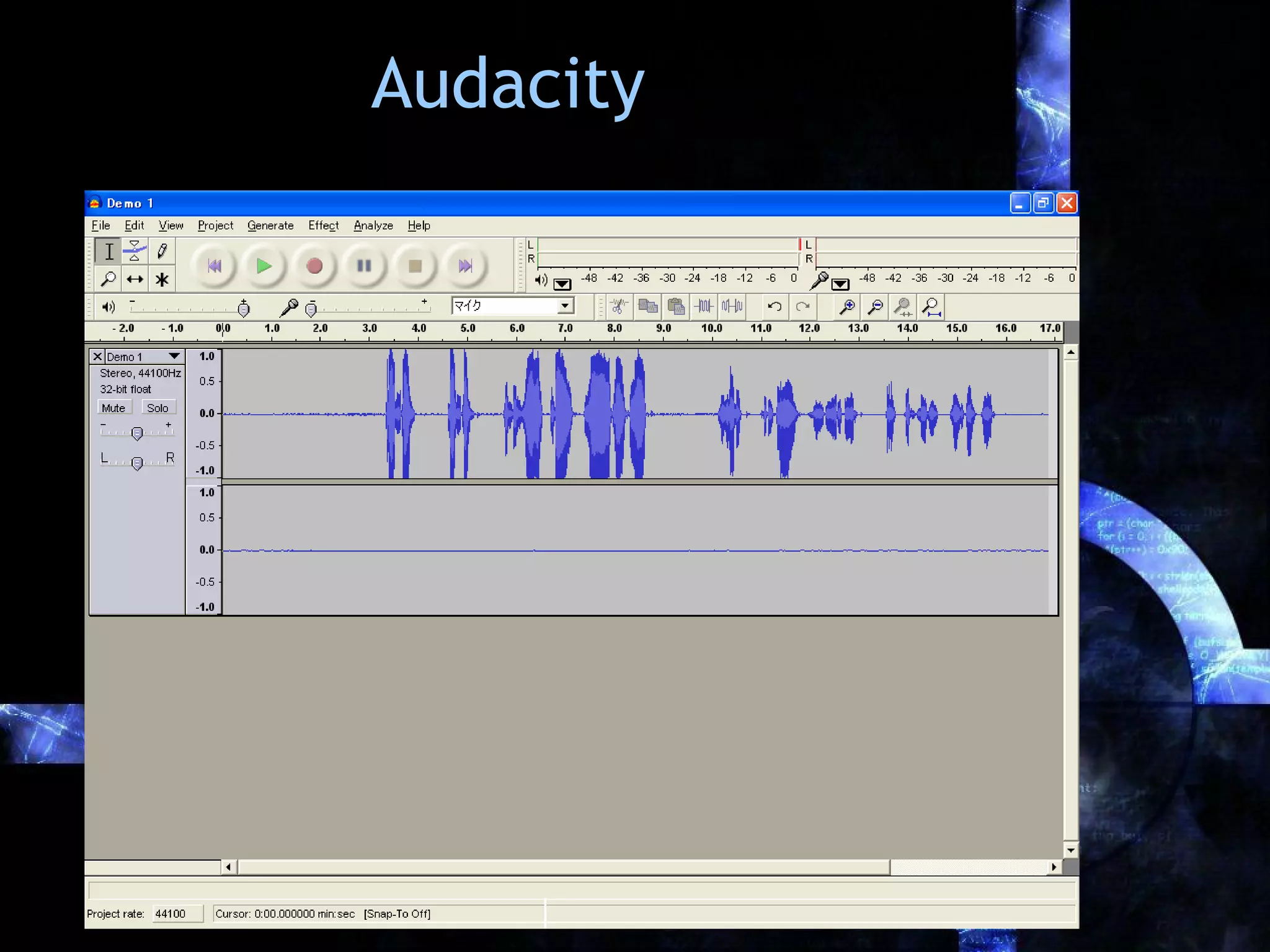Zoom out on the waveform
Image resolution: width=1270 pixels, height=952 pixels.
tap(875, 306)
